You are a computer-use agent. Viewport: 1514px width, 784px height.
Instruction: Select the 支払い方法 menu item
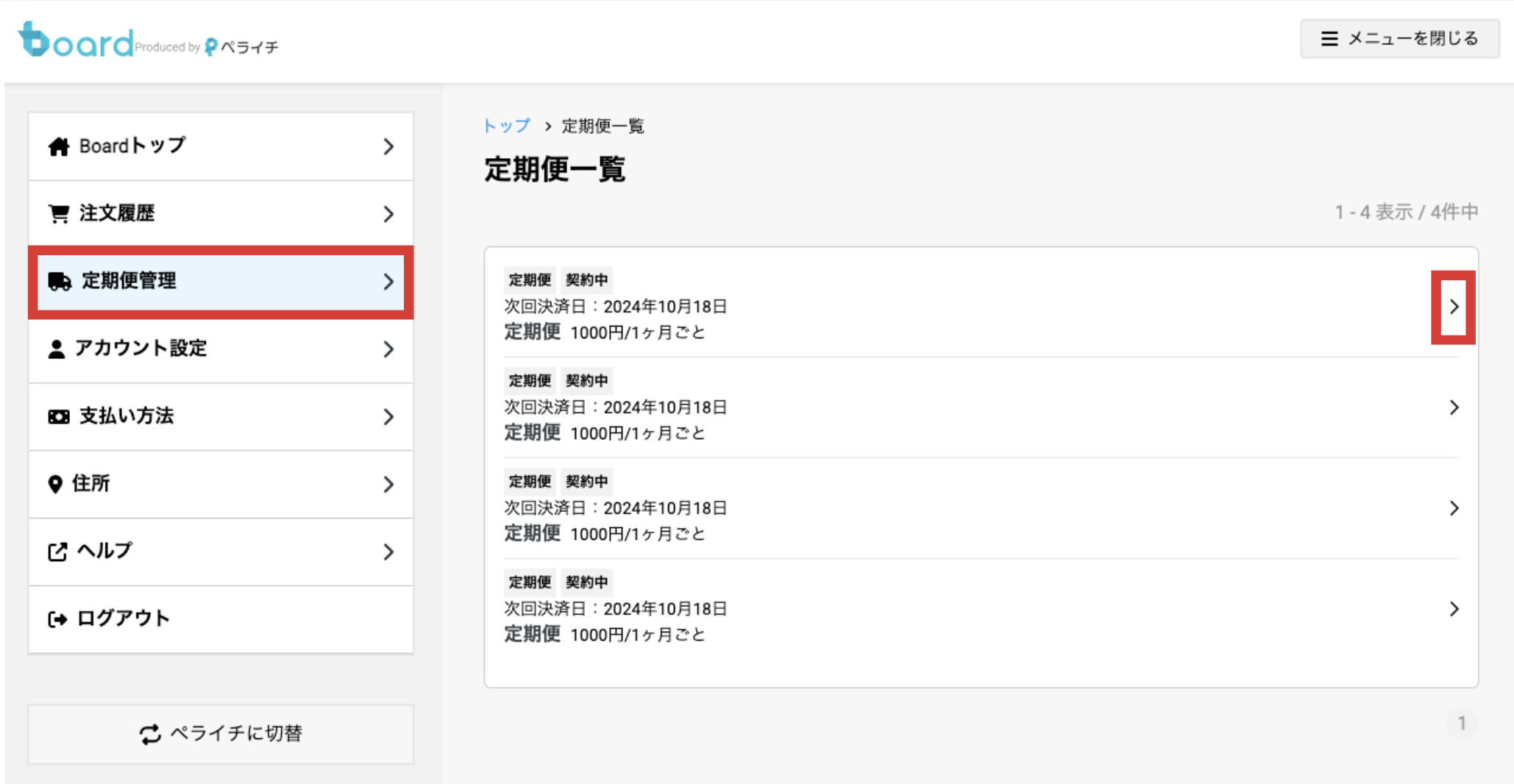221,417
